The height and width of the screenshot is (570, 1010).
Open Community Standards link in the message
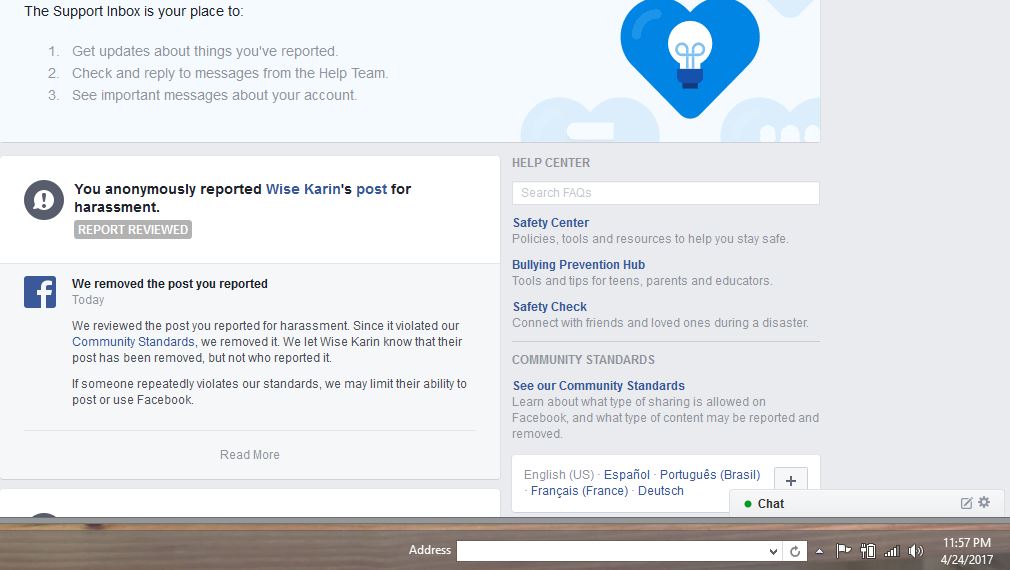pos(133,342)
